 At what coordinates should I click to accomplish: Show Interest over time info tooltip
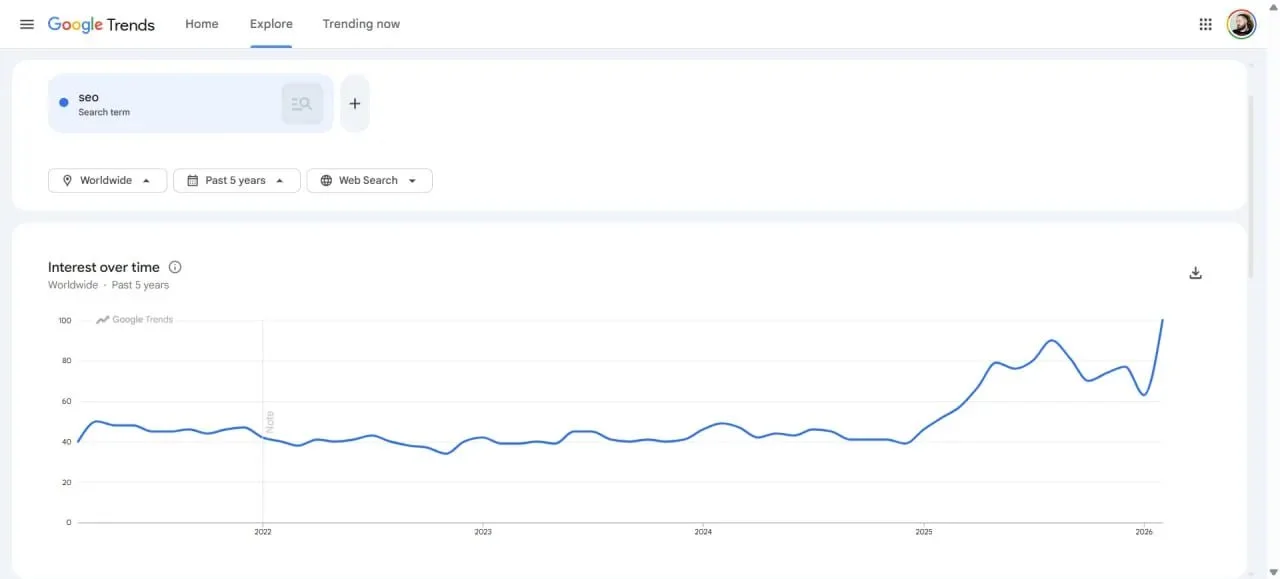pos(175,267)
